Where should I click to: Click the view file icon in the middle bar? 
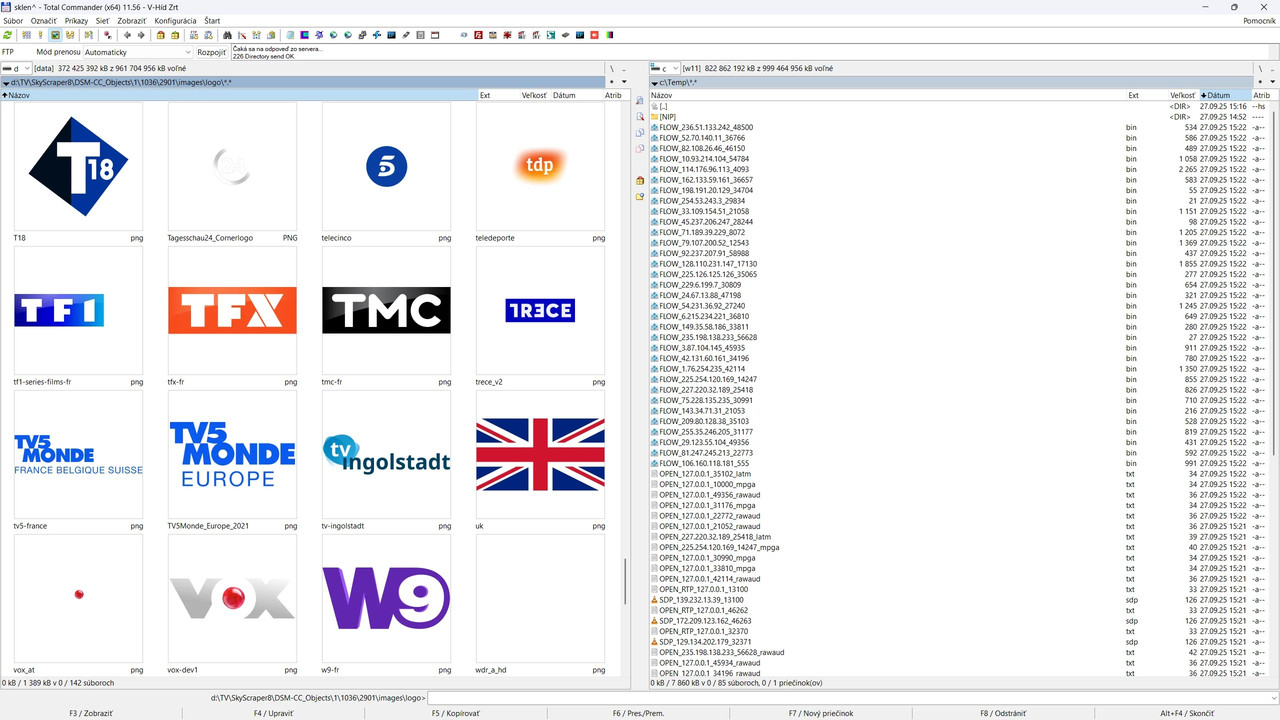[640, 101]
